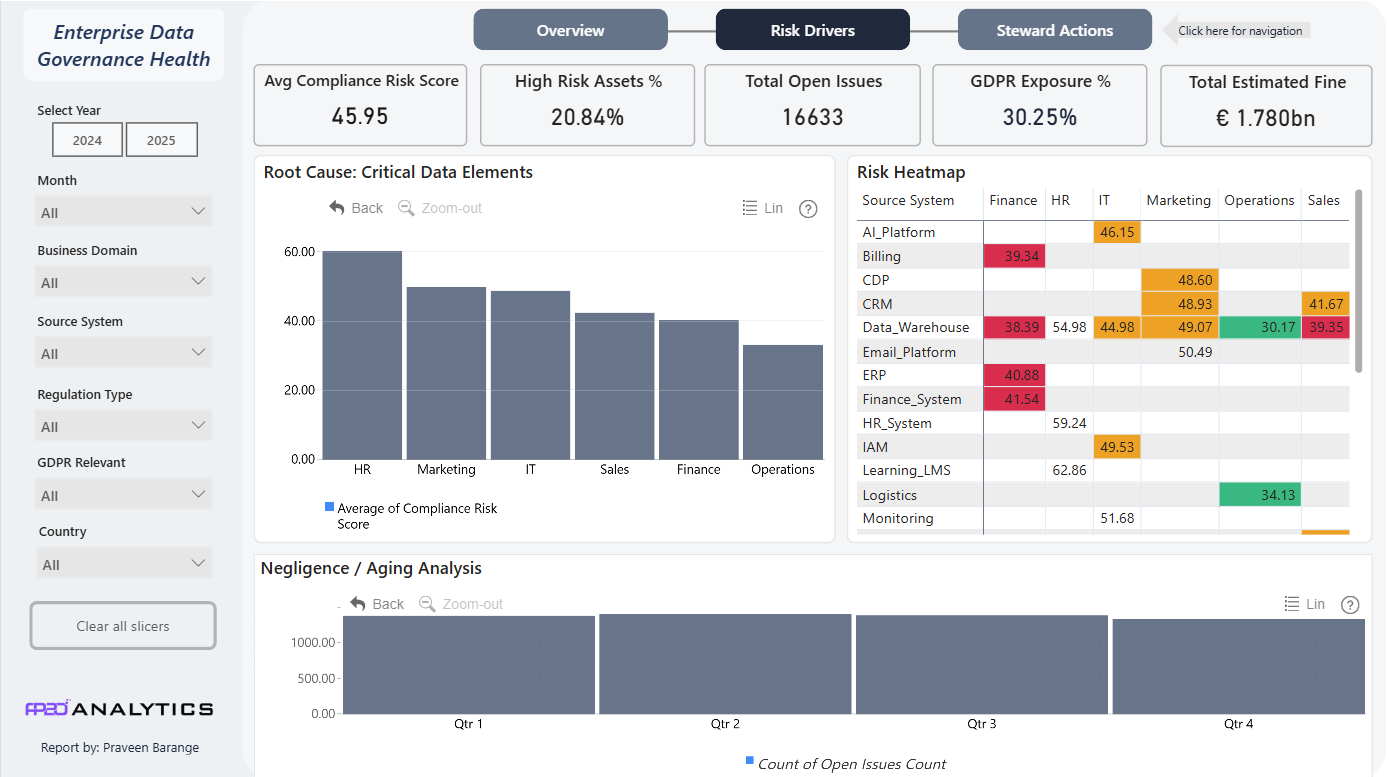Switch to the Overview tab
Screen dimensions: 1389x777
[x=570, y=30]
